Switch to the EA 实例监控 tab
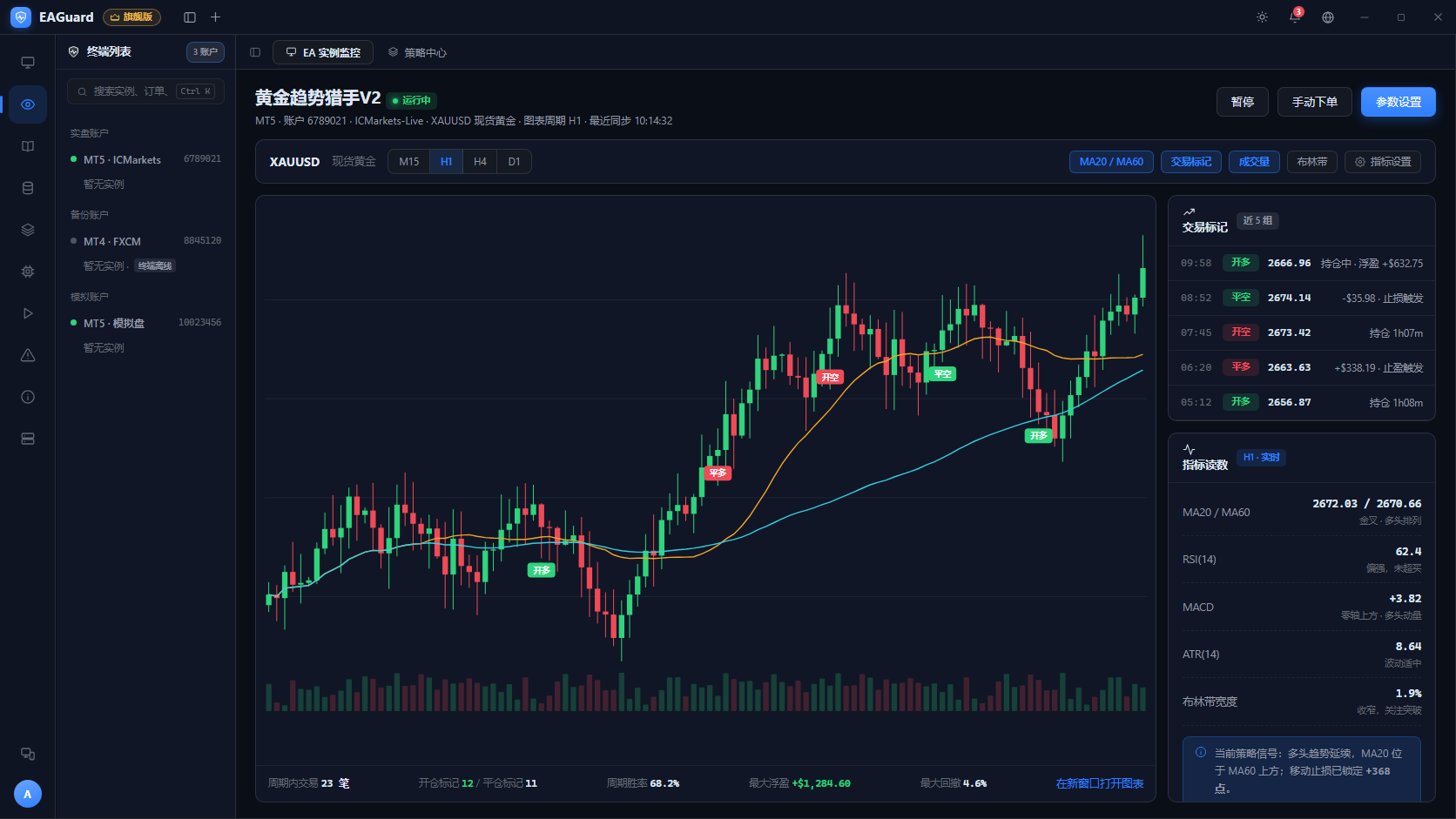Image resolution: width=1456 pixels, height=819 pixels. point(323,52)
